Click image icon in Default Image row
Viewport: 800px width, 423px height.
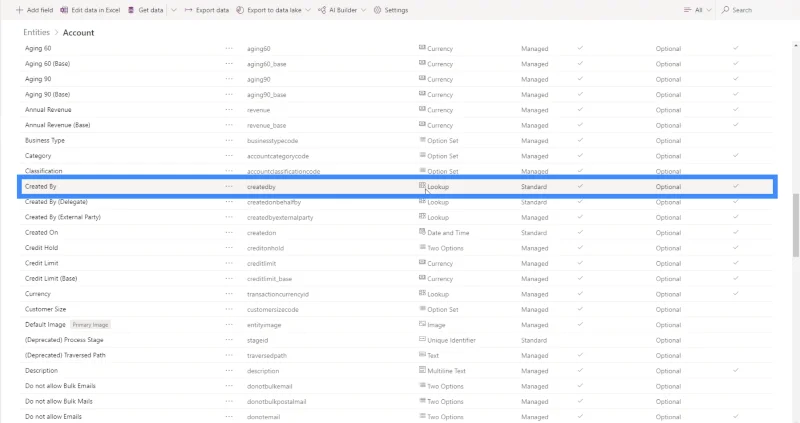pos(422,324)
